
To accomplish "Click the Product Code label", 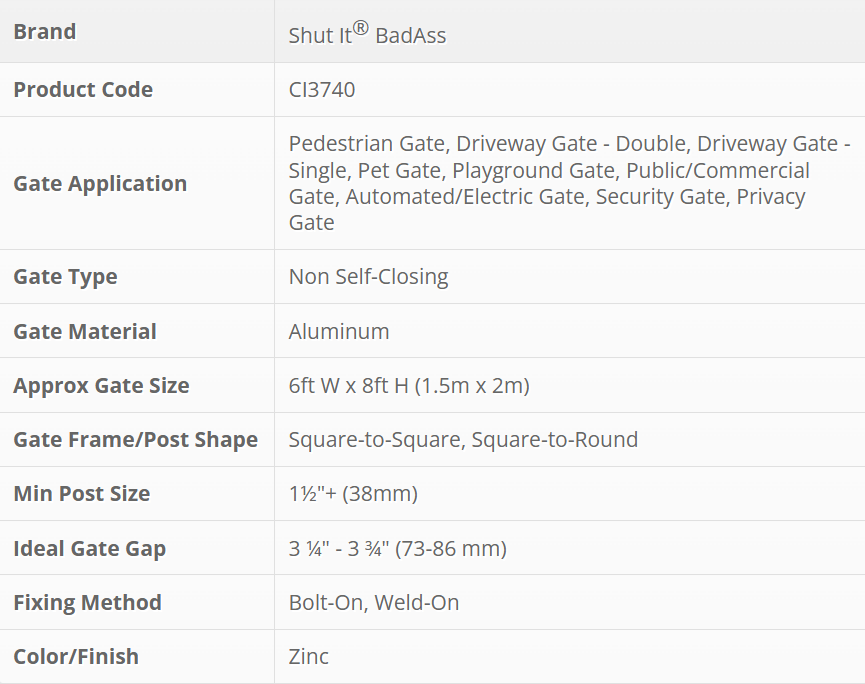I will tap(83, 90).
